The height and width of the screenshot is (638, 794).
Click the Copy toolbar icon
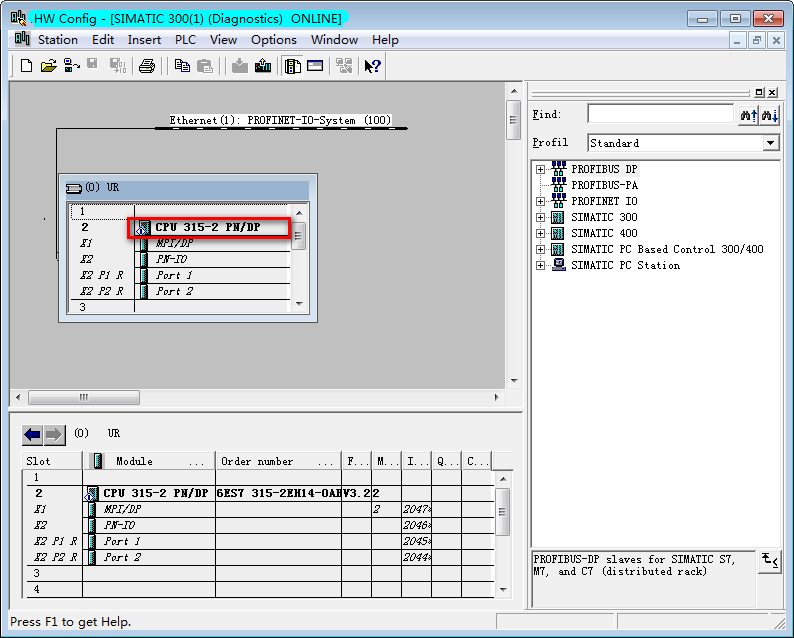(x=182, y=66)
